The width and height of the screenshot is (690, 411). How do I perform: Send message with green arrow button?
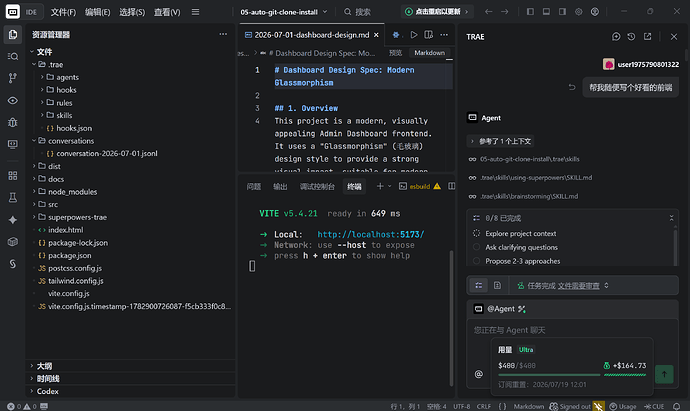(x=664, y=374)
